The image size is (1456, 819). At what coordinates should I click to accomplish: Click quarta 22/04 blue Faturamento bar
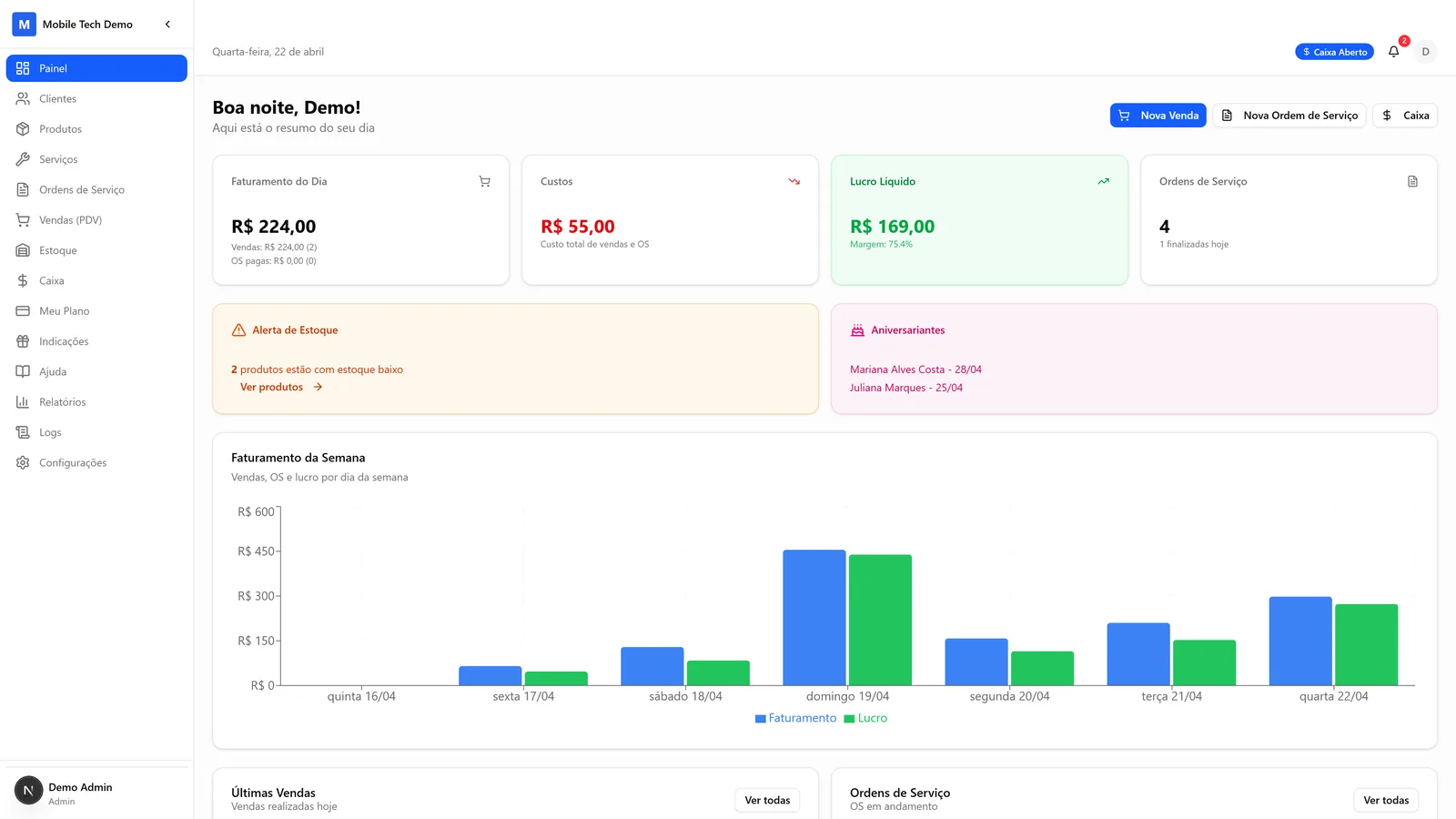click(x=1300, y=642)
